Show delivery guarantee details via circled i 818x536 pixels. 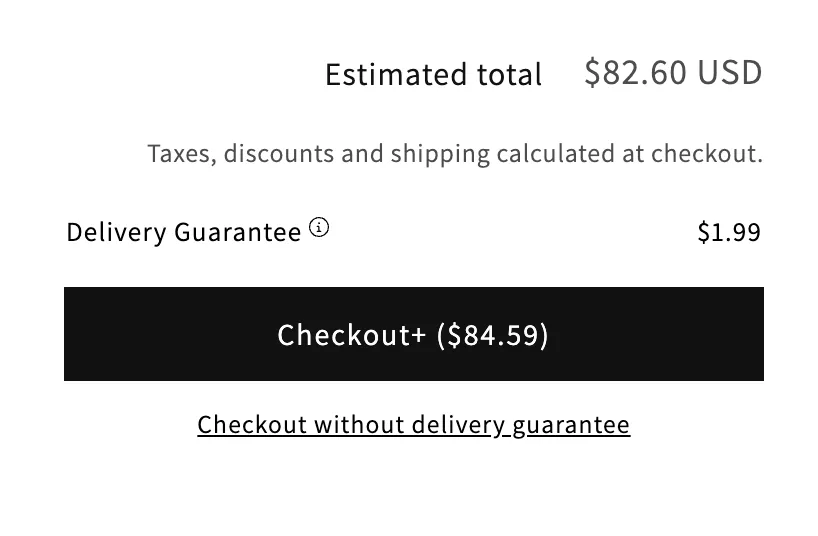[319, 228]
